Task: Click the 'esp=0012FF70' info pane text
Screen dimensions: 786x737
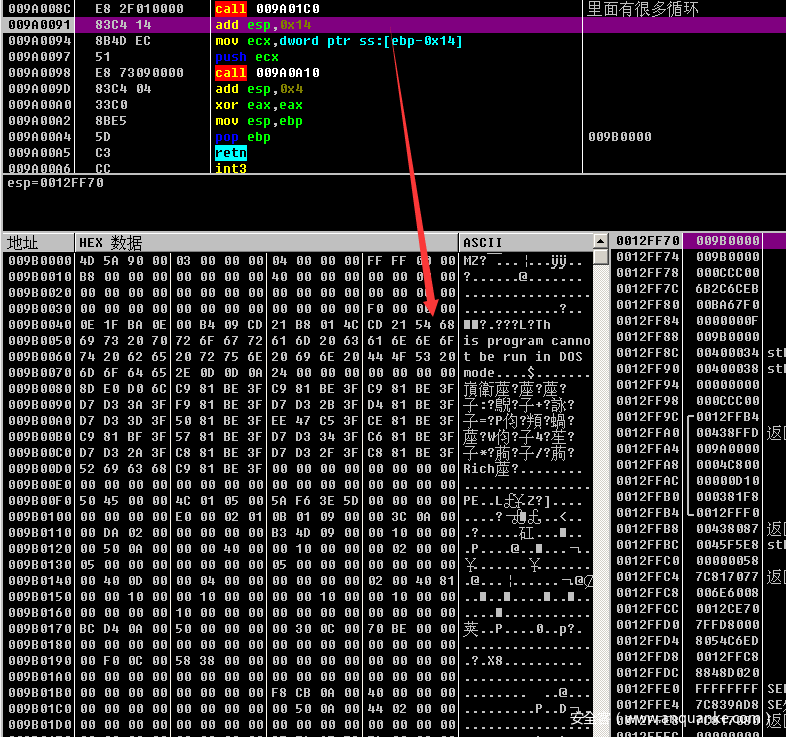Action: [55, 183]
